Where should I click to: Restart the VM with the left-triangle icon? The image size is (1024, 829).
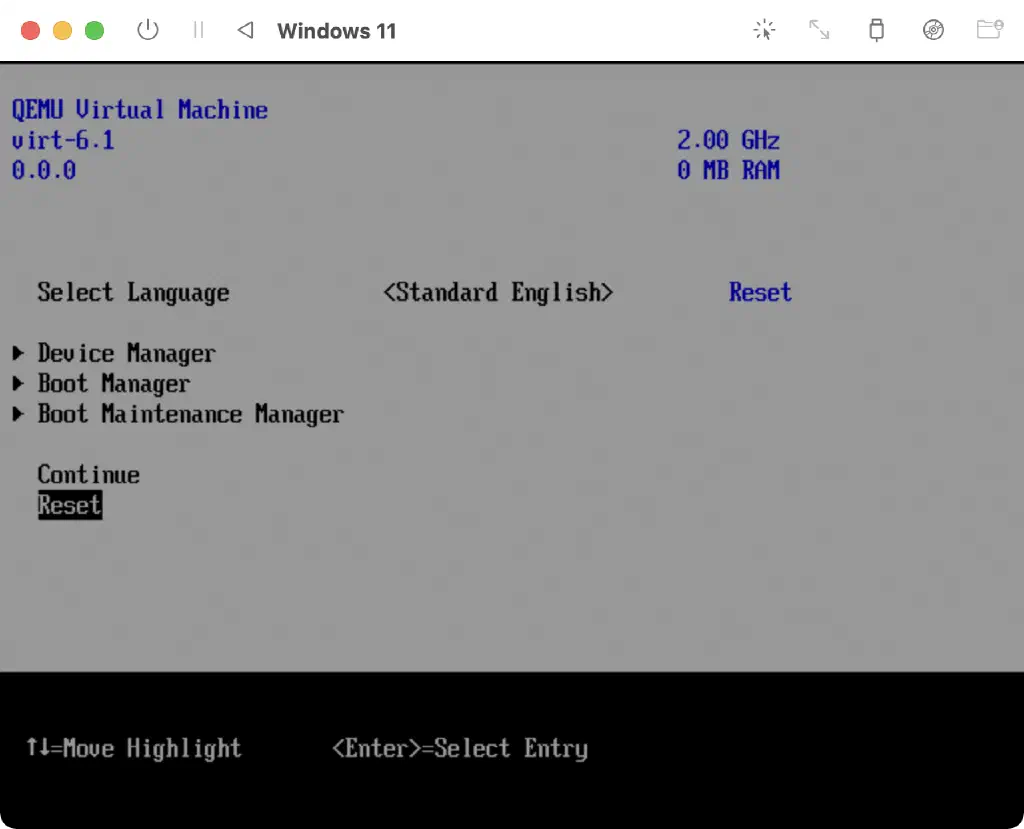coord(245,30)
